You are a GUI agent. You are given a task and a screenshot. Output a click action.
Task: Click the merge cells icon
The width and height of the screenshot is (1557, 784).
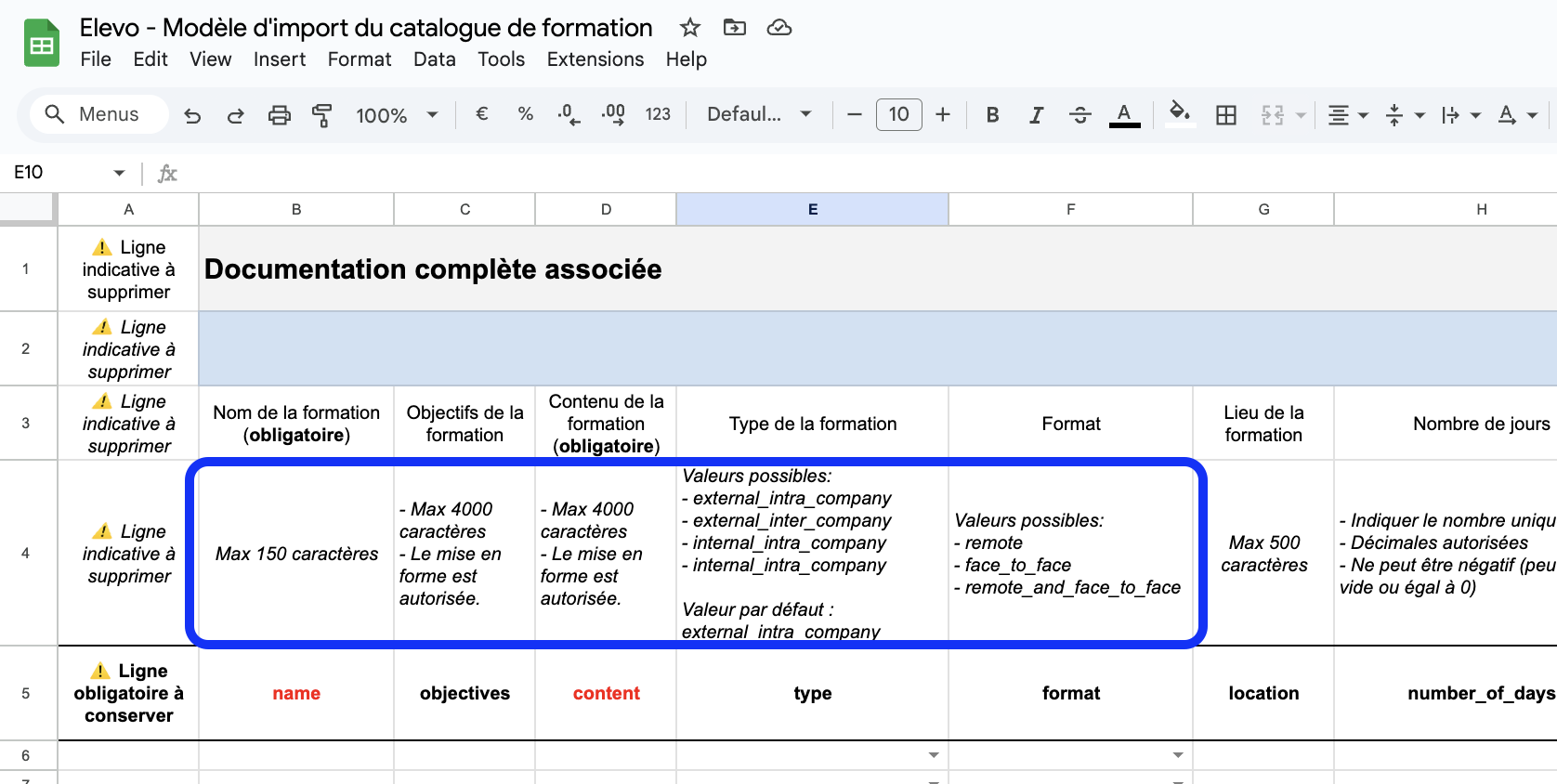coord(1273,114)
